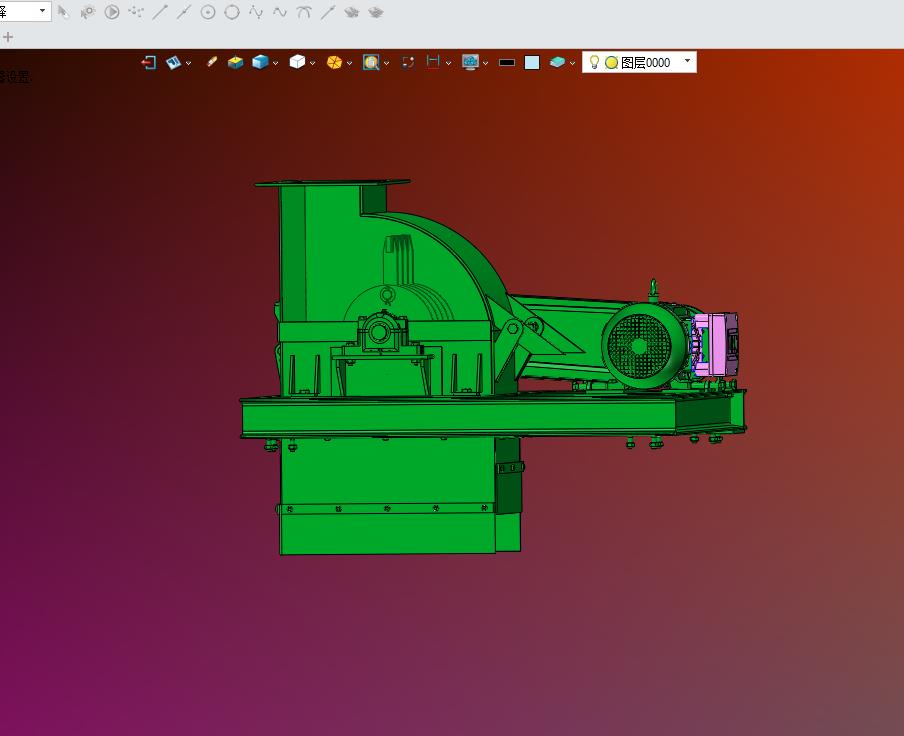The image size is (904, 736).
Task: Select the arrow pointer tool in top toolbar
Action: [x=64, y=12]
